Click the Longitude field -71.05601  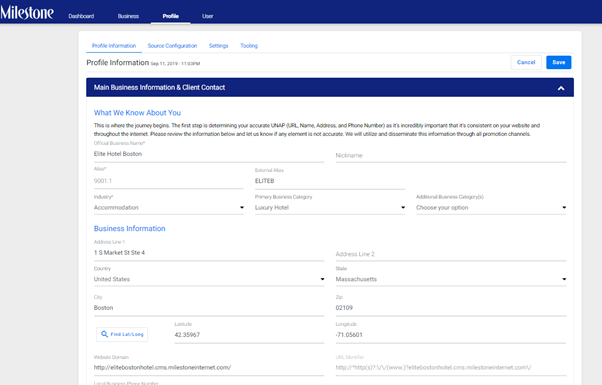[451, 335]
